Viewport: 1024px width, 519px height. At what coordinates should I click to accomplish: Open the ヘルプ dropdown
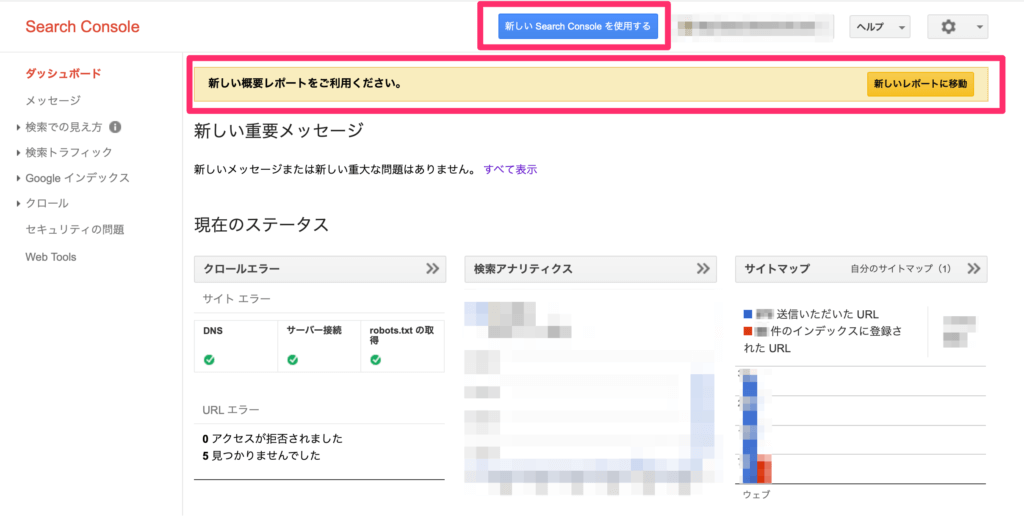pyautogui.click(x=880, y=27)
